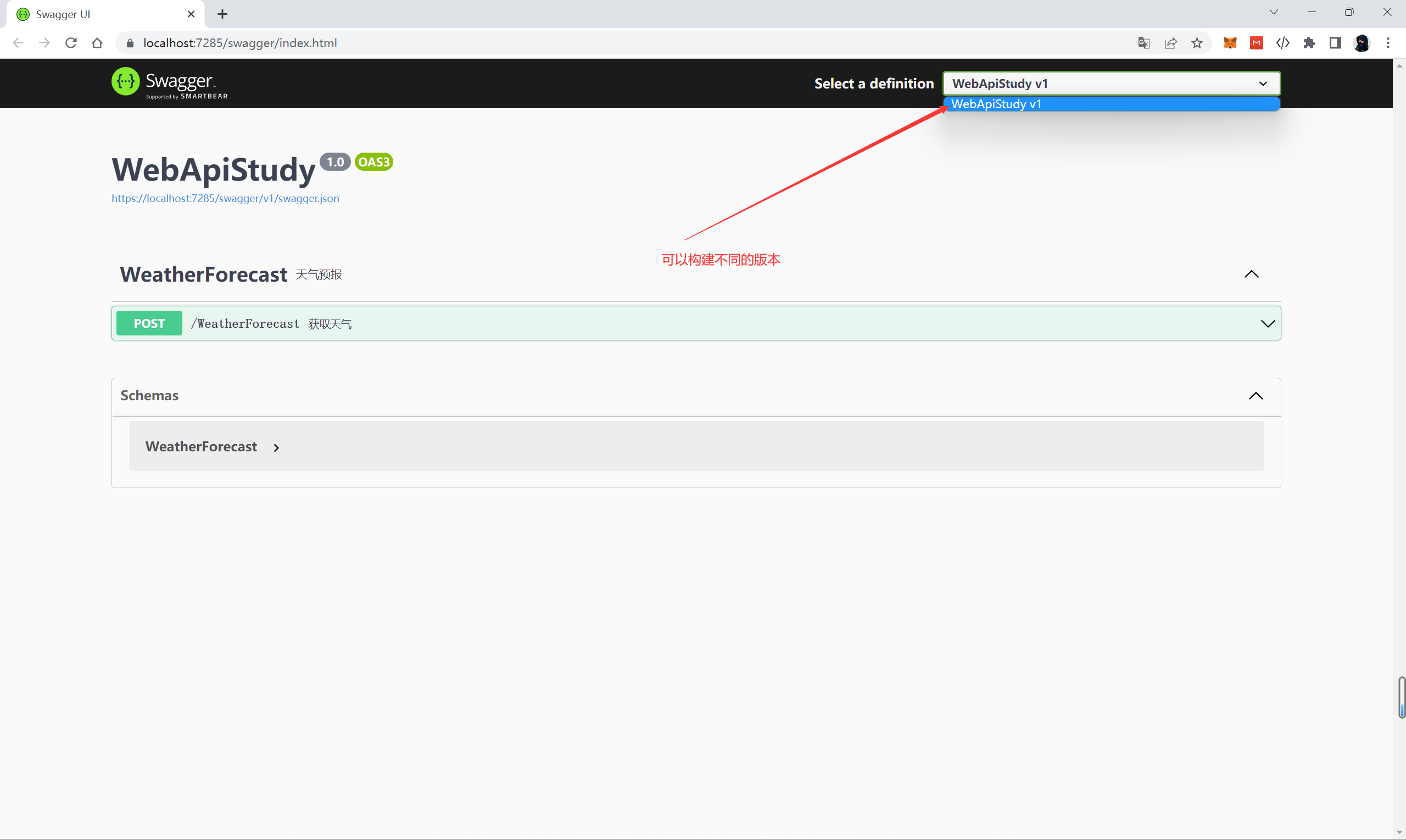Open the red M extension icon
Viewport: 1406px width, 840px height.
click(x=1257, y=43)
